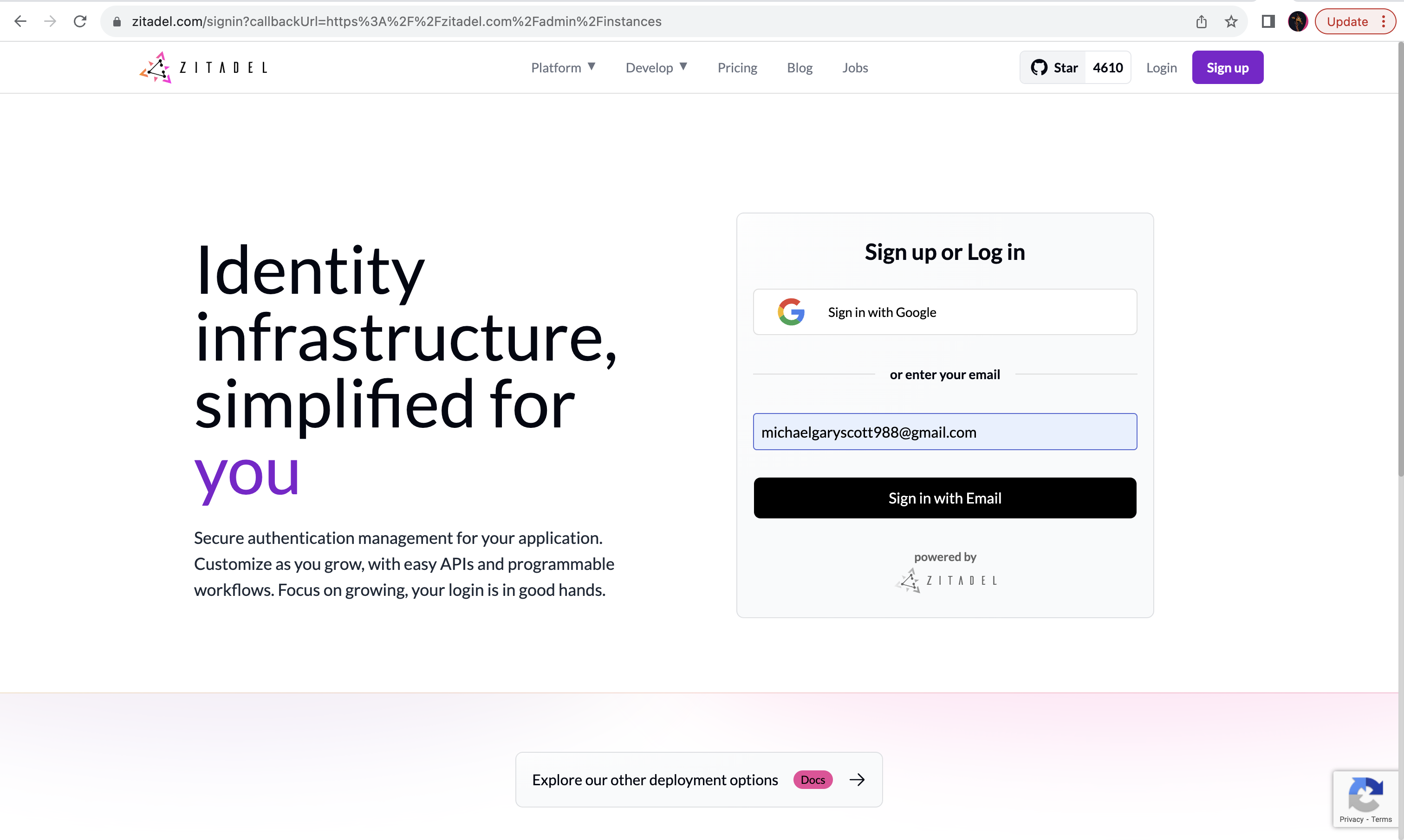1404x840 pixels.
Task: Open the Jobs page from the navigation
Action: (x=855, y=67)
